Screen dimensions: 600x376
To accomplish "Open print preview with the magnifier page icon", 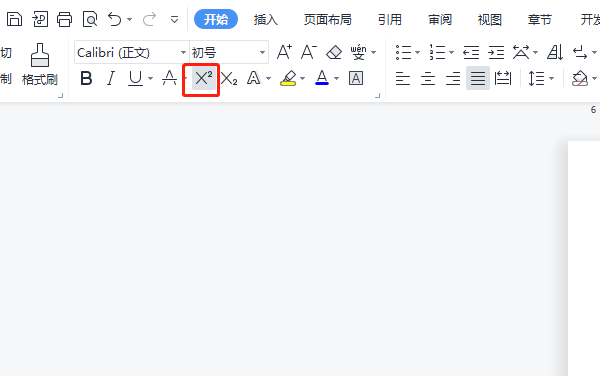I will pyautogui.click(x=90, y=19).
